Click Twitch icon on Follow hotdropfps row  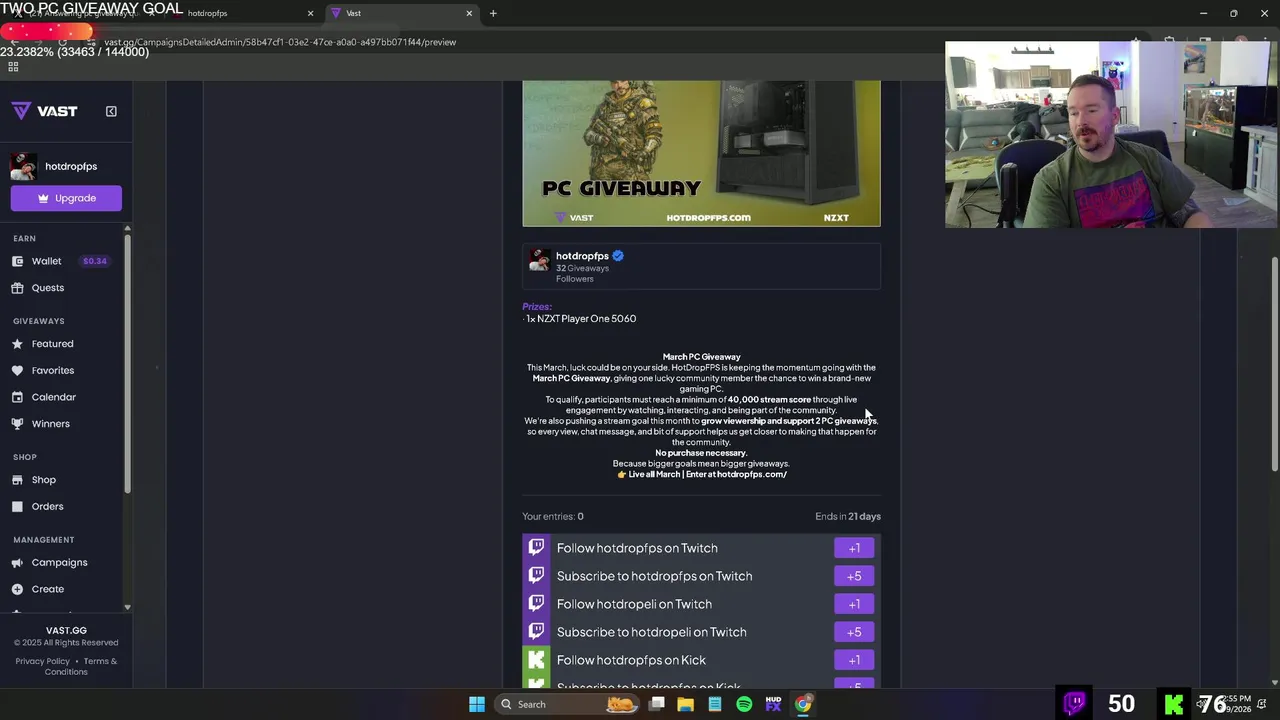536,548
